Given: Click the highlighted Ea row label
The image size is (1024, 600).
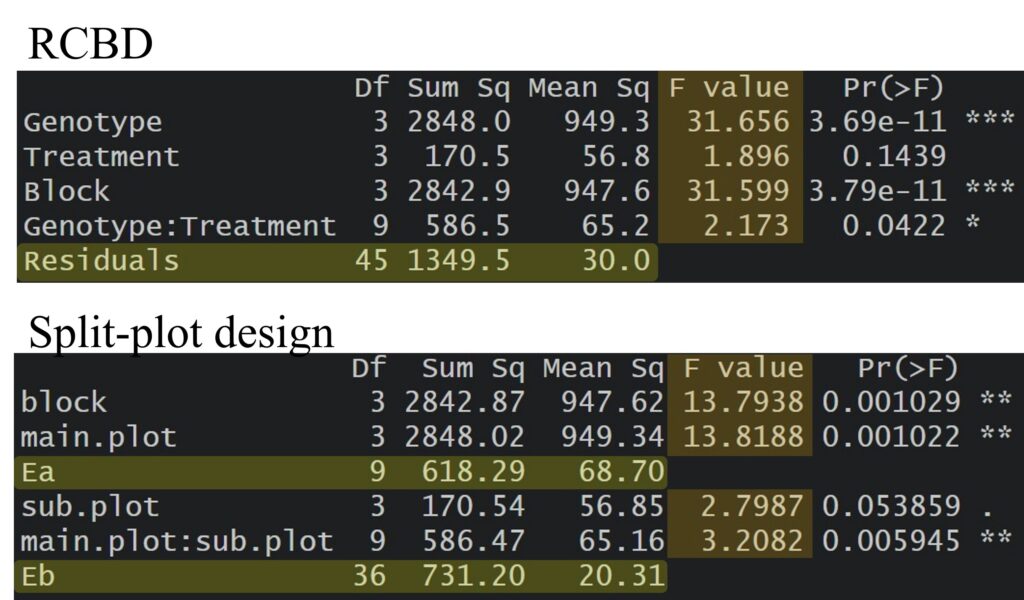Looking at the screenshot, I should click(x=39, y=471).
